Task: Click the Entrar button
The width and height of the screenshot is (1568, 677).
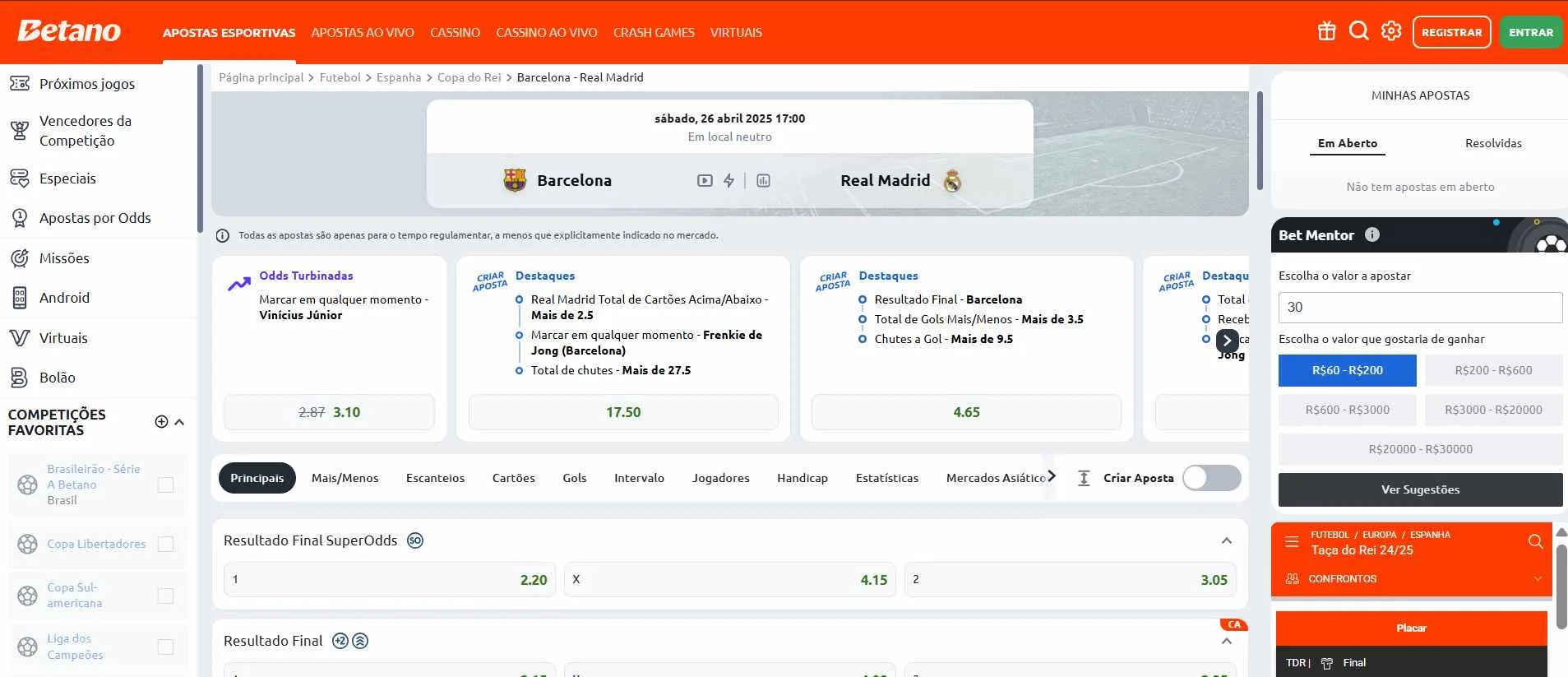Action: (x=1531, y=32)
